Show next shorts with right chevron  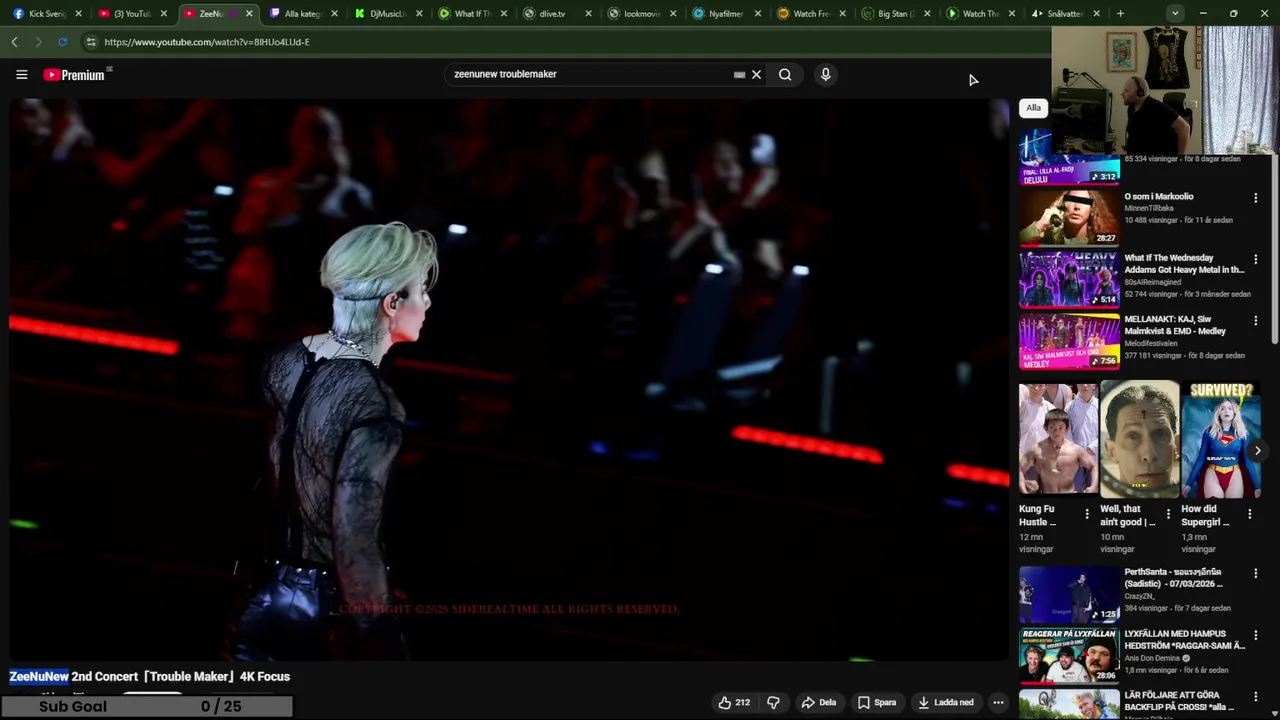coord(1257,451)
